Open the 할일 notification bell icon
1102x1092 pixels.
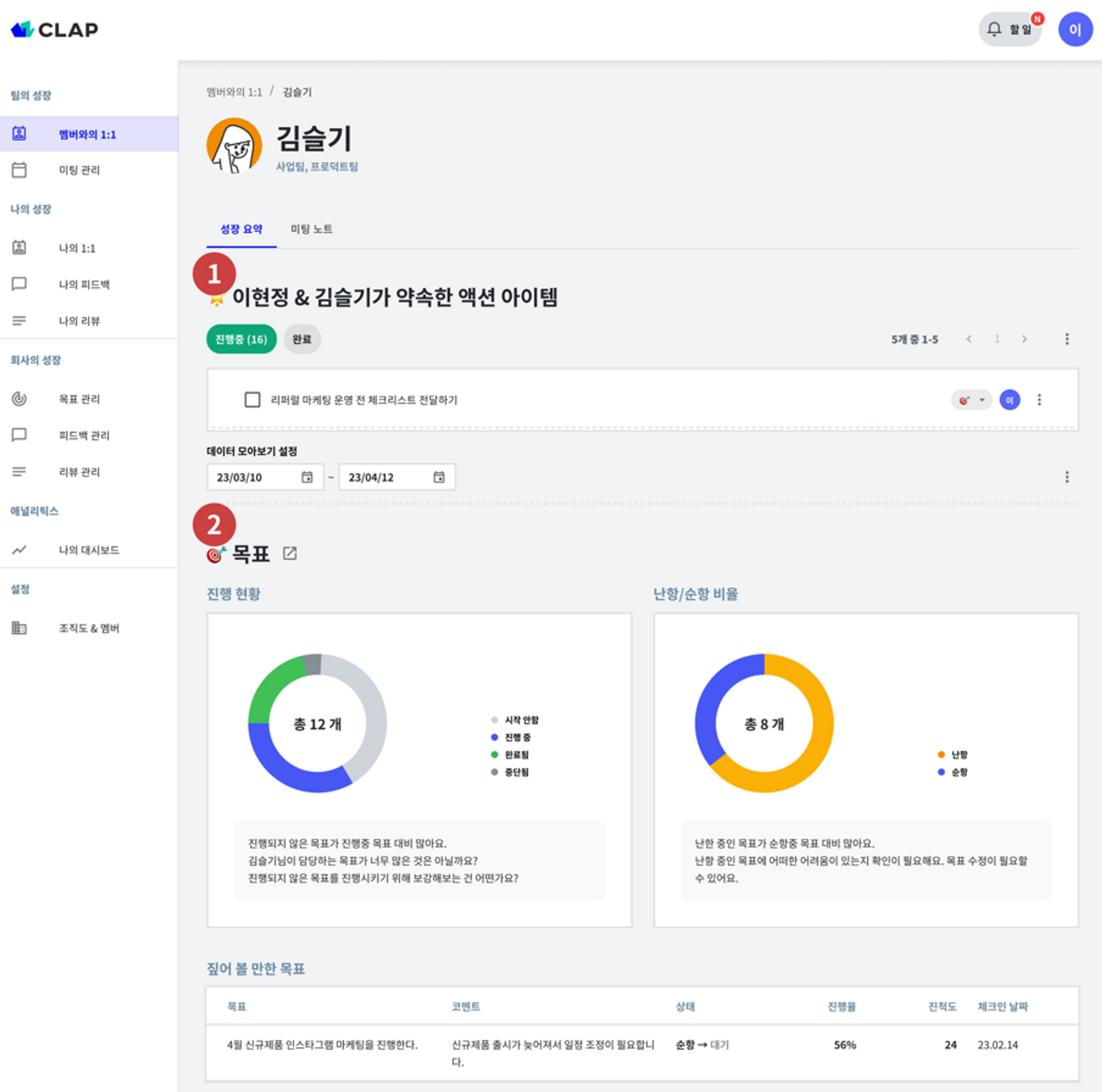pos(993,28)
